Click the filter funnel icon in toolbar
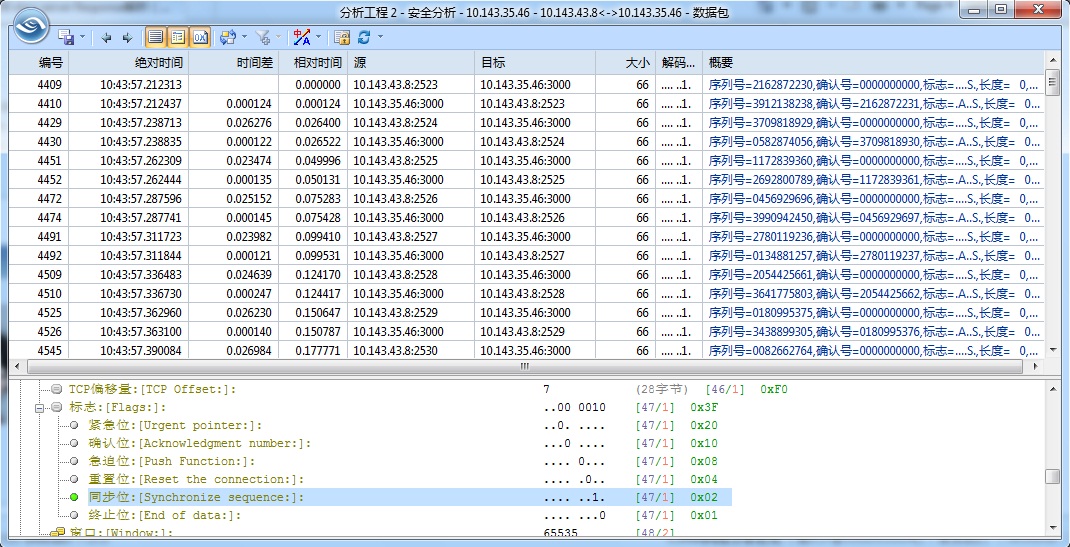 coord(263,37)
